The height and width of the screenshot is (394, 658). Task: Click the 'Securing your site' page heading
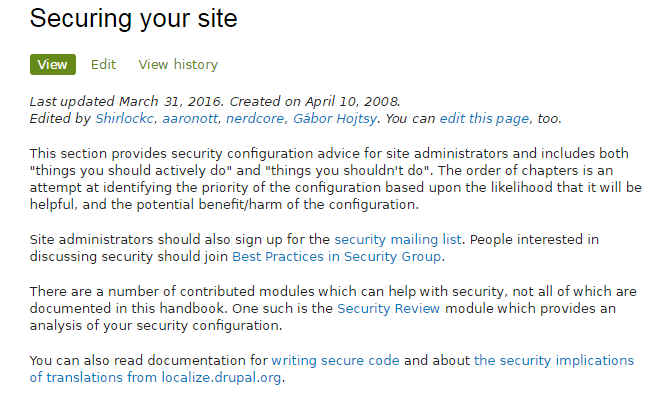coord(134,18)
